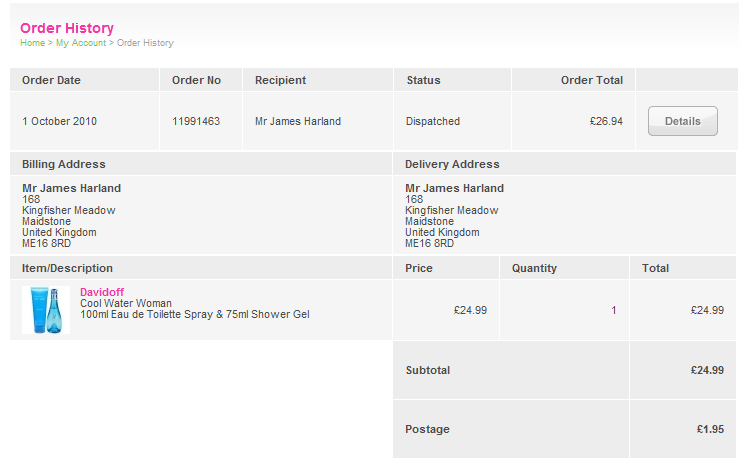
Task: Click the Cool Water product thumbnail
Action: click(x=46, y=309)
